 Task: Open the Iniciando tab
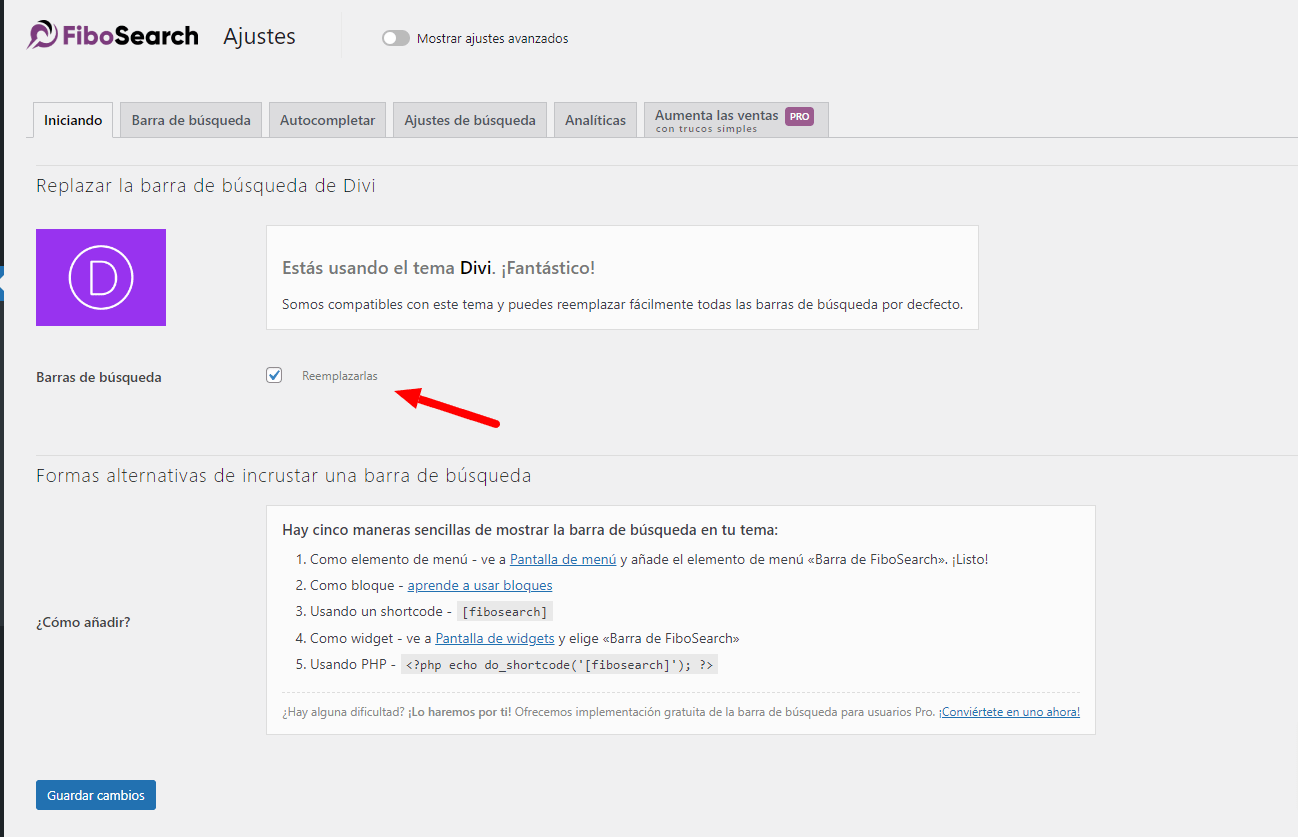tap(73, 120)
